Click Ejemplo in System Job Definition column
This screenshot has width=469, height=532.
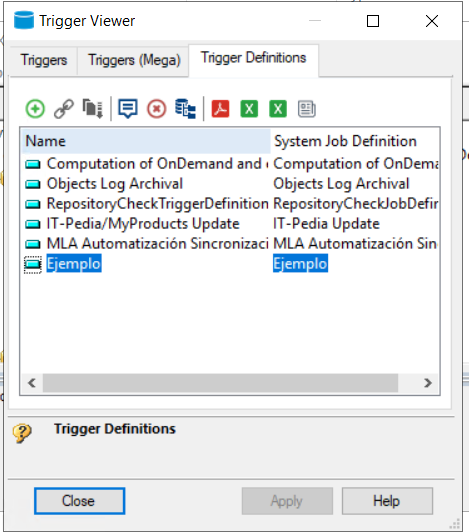click(300, 264)
